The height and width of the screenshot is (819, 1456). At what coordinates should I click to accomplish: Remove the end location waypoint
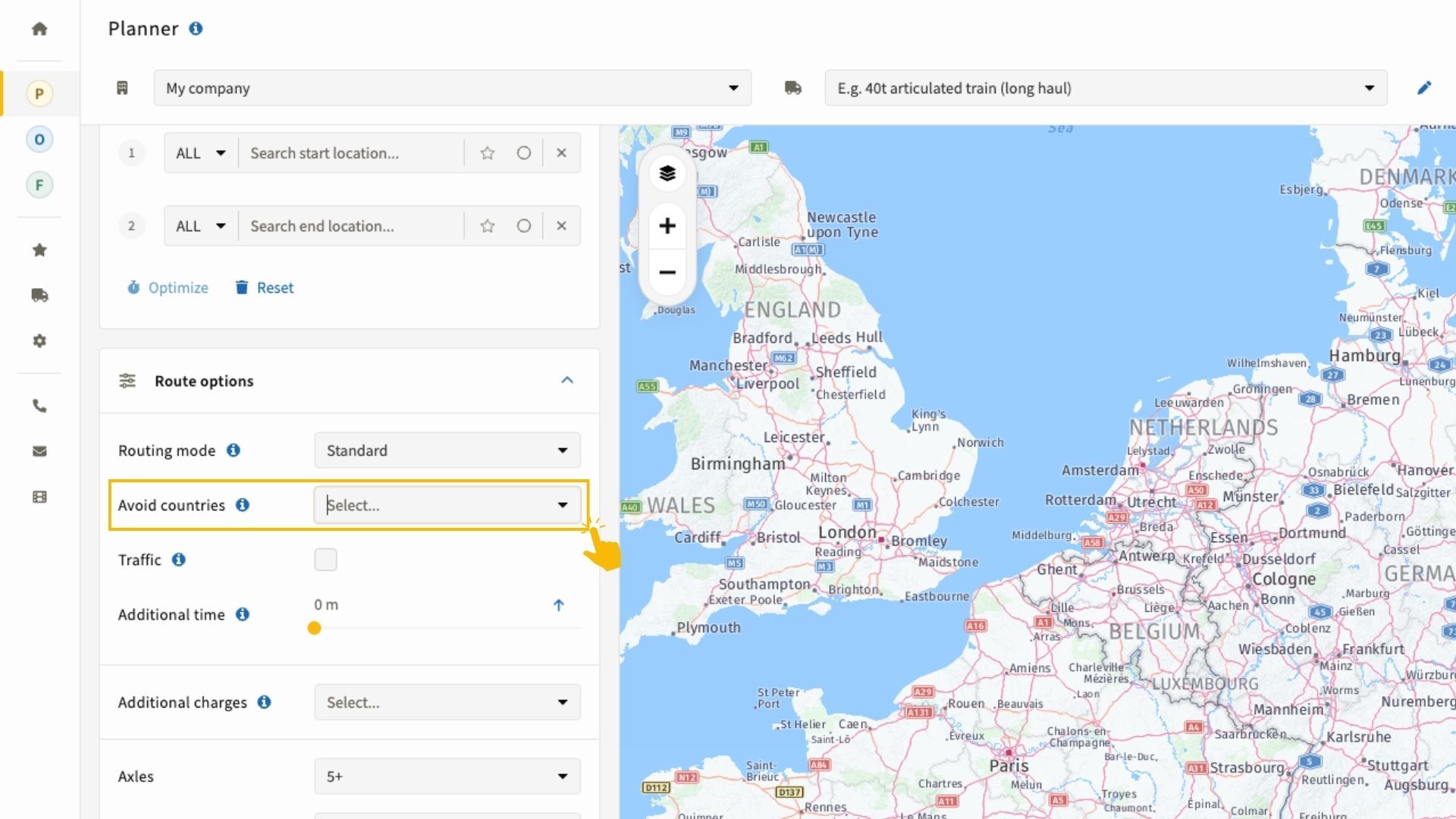click(x=561, y=226)
